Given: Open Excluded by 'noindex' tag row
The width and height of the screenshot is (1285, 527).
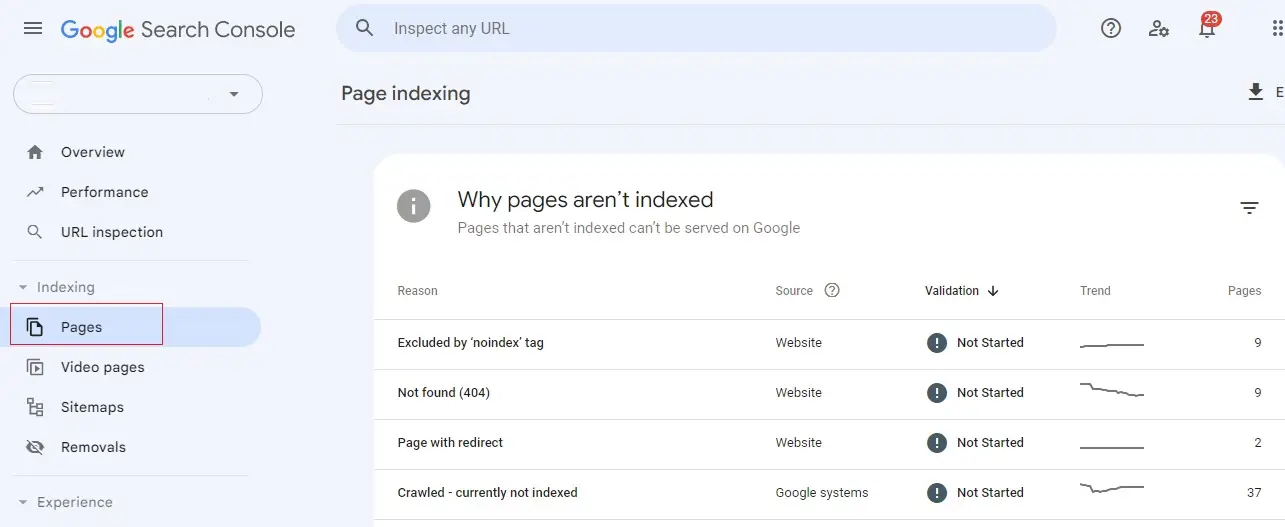Looking at the screenshot, I should pyautogui.click(x=829, y=343).
